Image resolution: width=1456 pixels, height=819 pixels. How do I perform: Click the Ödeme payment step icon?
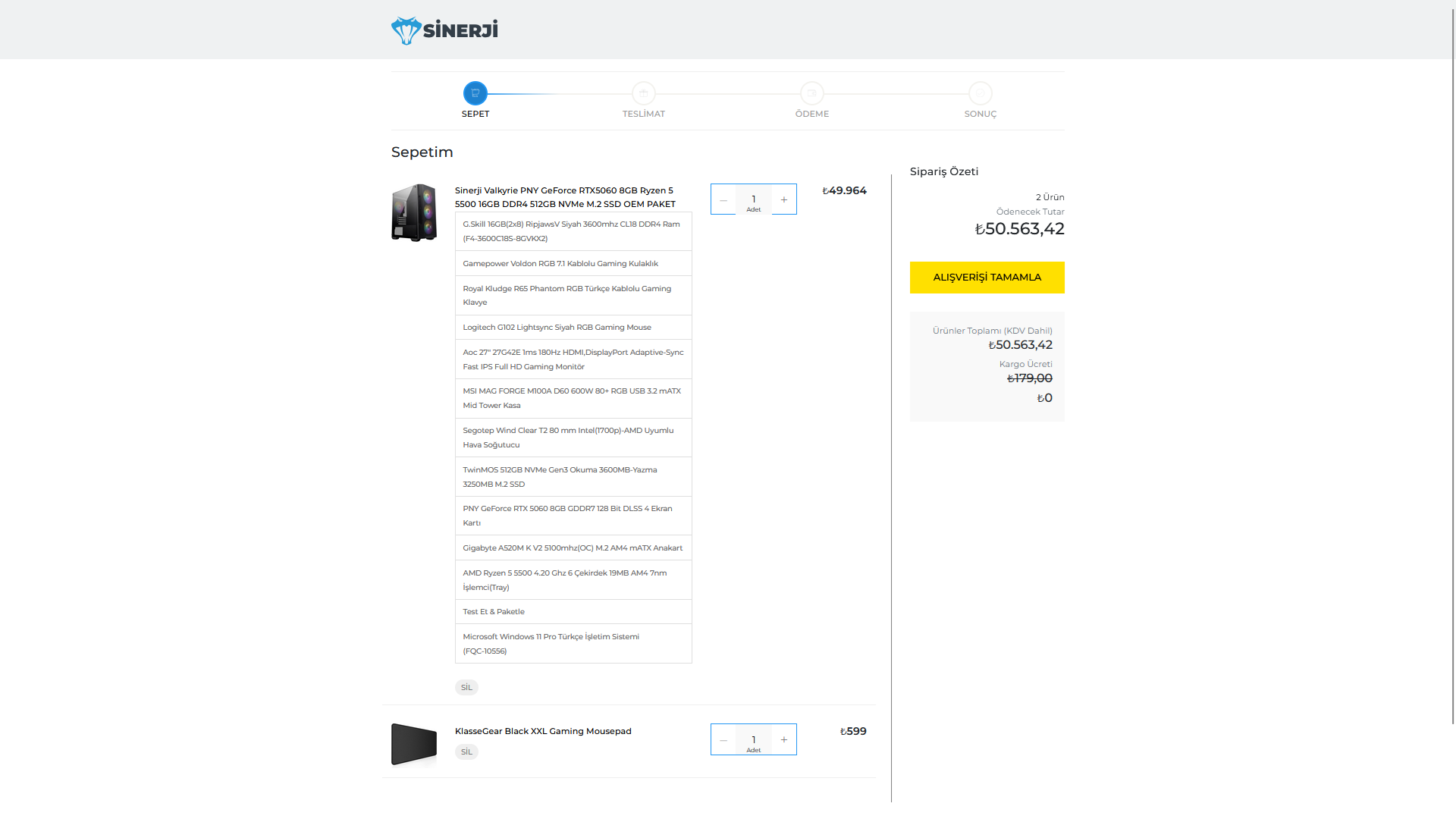(811, 93)
